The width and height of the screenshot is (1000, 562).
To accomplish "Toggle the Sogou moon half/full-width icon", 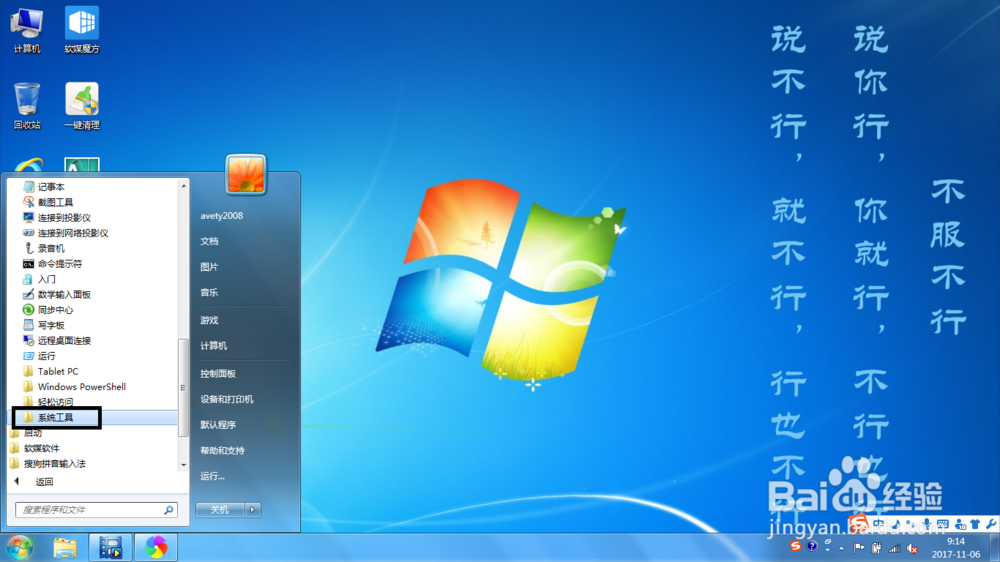I will click(896, 524).
